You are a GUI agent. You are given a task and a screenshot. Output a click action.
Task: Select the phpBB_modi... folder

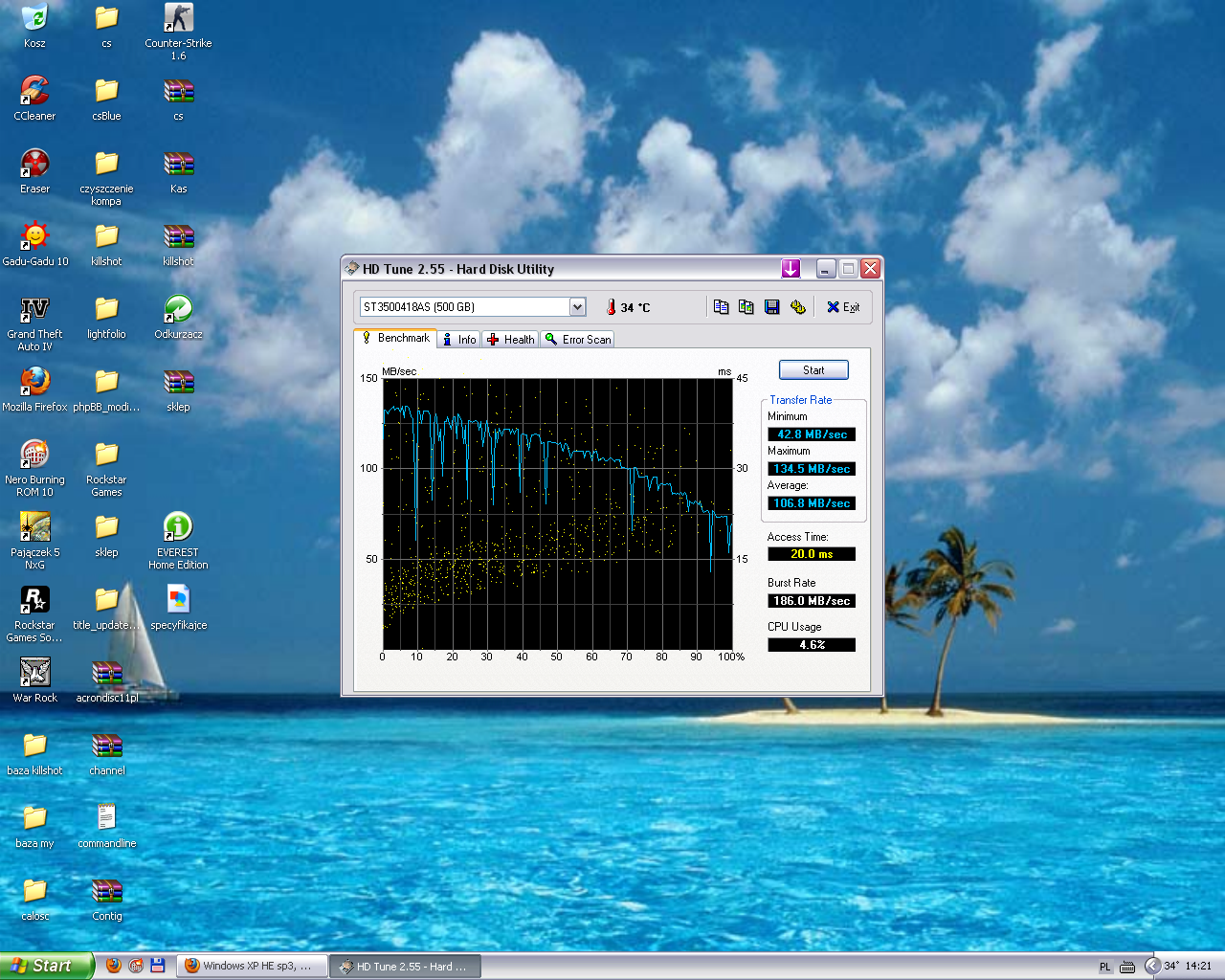click(106, 390)
